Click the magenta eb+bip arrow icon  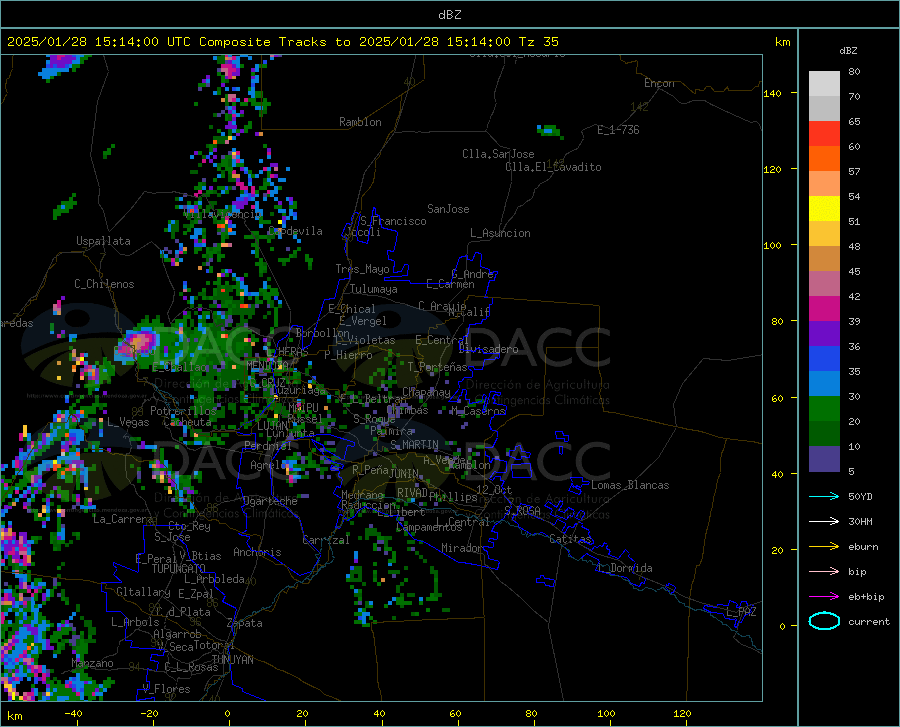(824, 597)
